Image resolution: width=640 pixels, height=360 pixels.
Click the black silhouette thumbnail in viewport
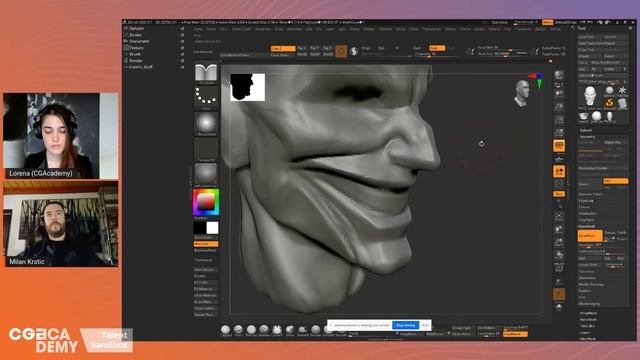(247, 87)
